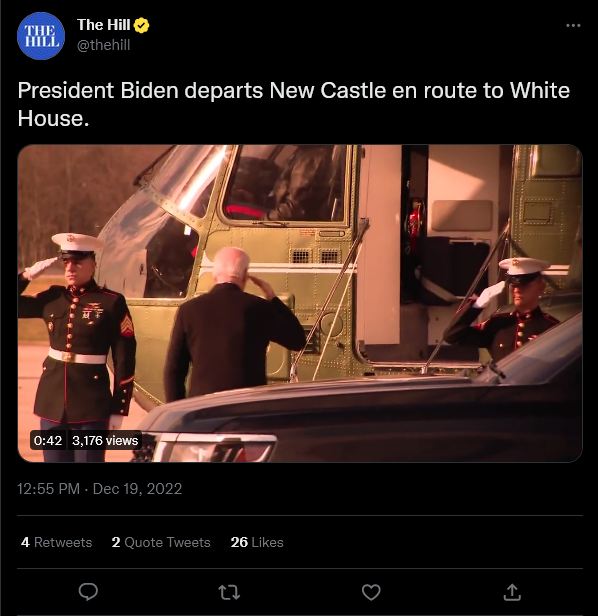
Task: Open the 12:55 PM timestamp link
Action: click(48, 489)
